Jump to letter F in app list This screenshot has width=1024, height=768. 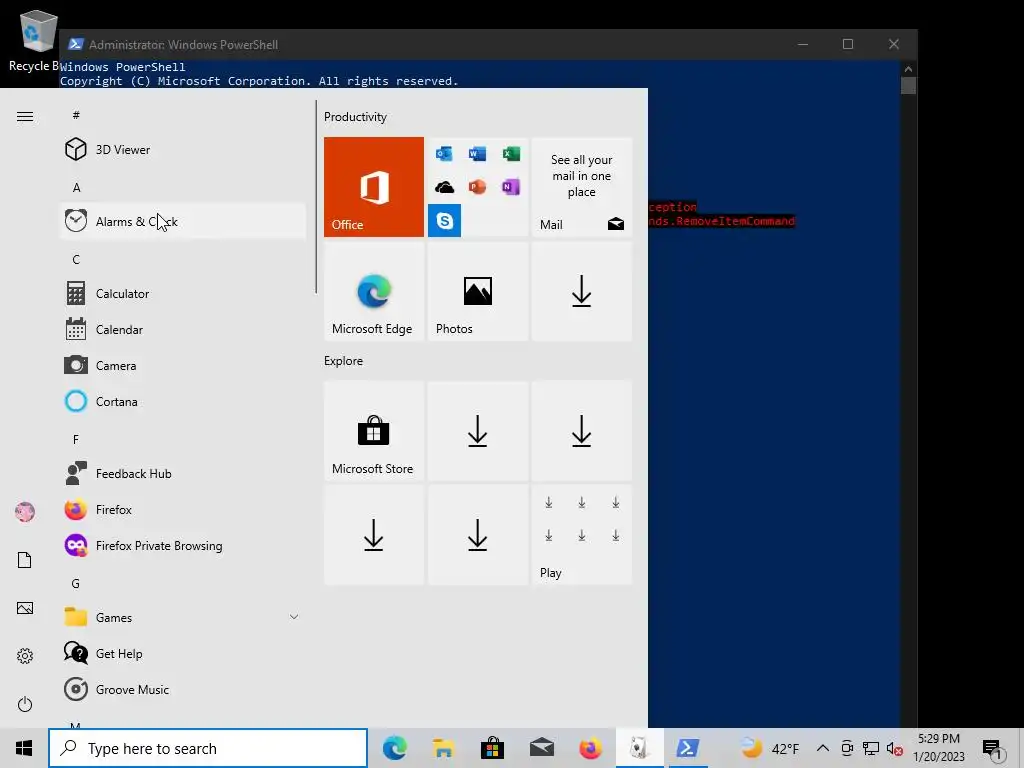76,440
